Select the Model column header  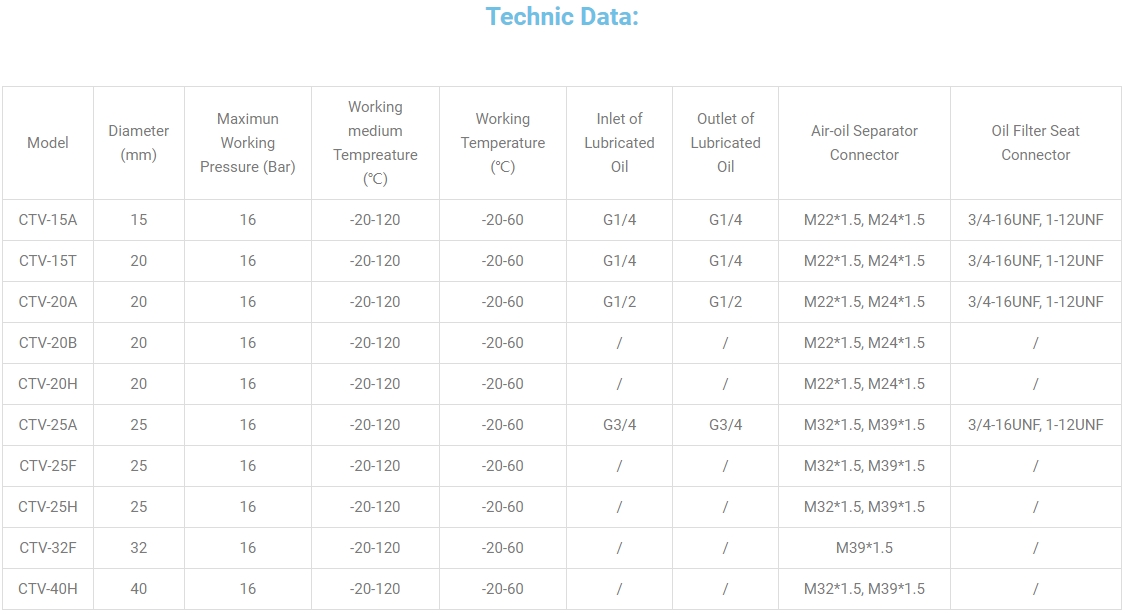tap(48, 143)
